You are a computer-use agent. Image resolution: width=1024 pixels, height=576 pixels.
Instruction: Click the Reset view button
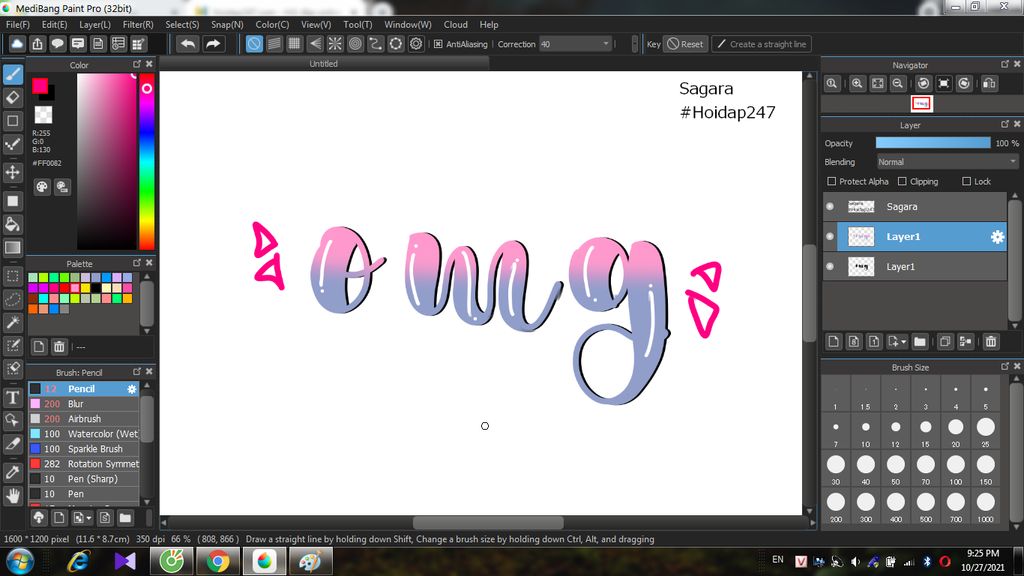click(686, 43)
